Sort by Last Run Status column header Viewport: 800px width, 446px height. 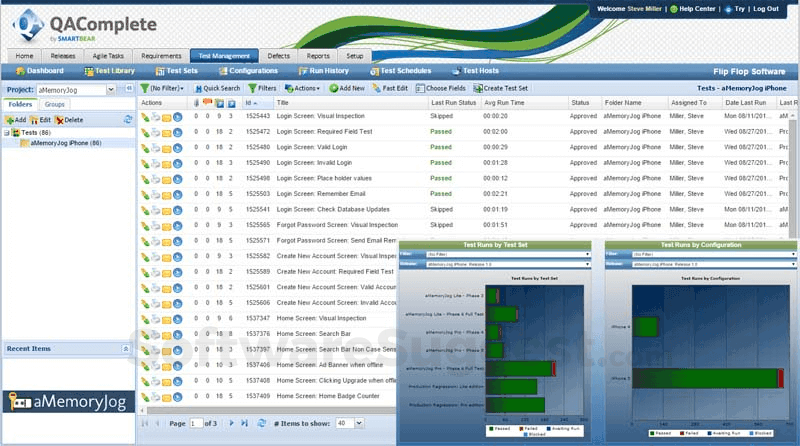(454, 103)
